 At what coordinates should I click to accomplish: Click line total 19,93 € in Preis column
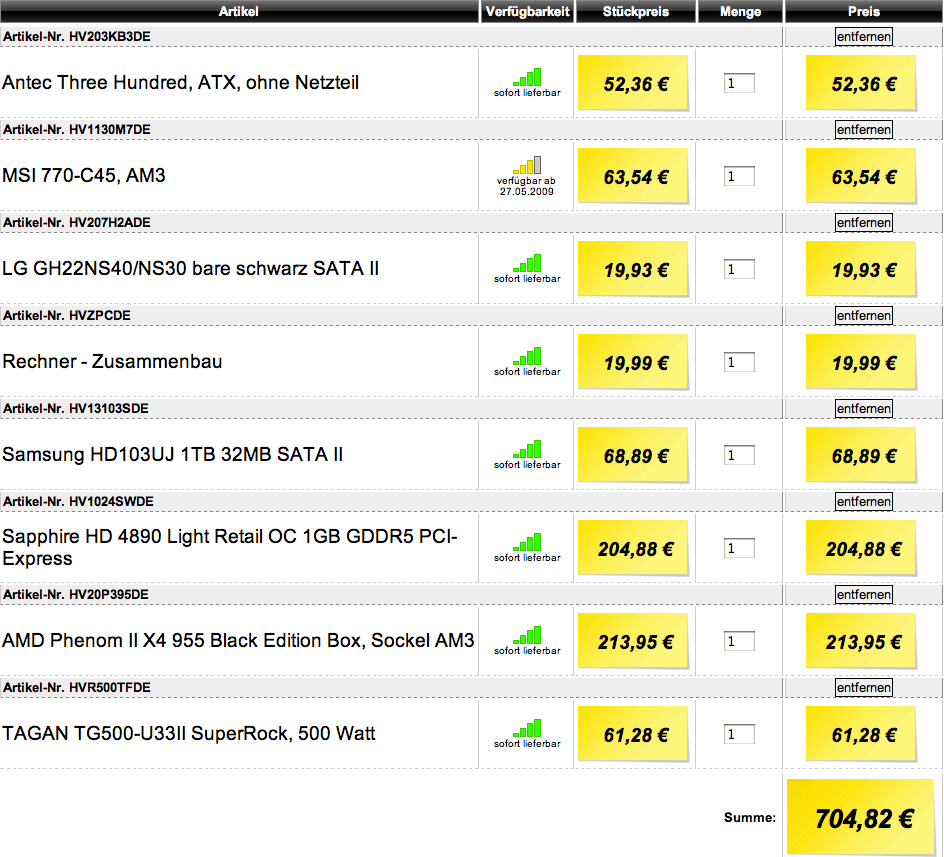(862, 269)
